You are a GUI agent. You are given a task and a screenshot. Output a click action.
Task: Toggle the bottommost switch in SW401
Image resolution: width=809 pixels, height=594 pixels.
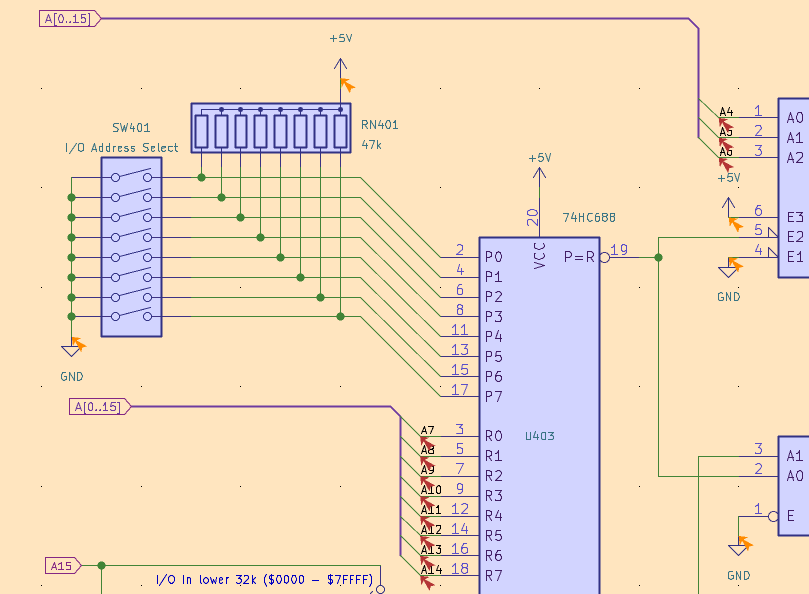coord(131,317)
